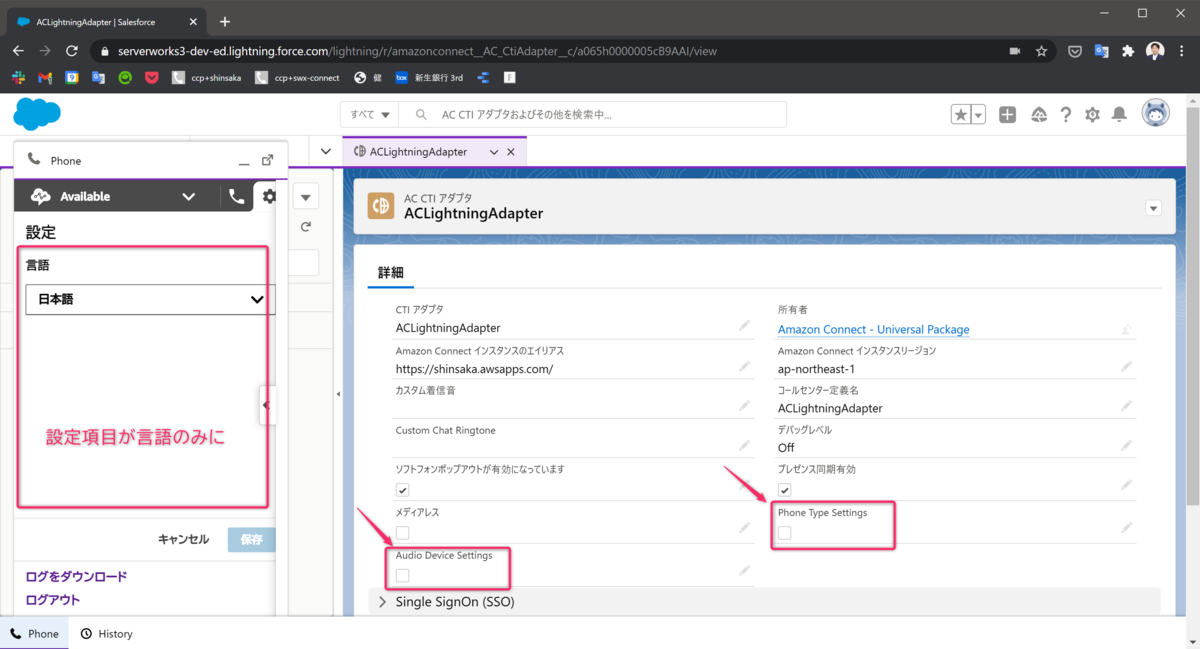Click the Chrome address bar URL
This screenshot has height=649, width=1200.
[417, 51]
